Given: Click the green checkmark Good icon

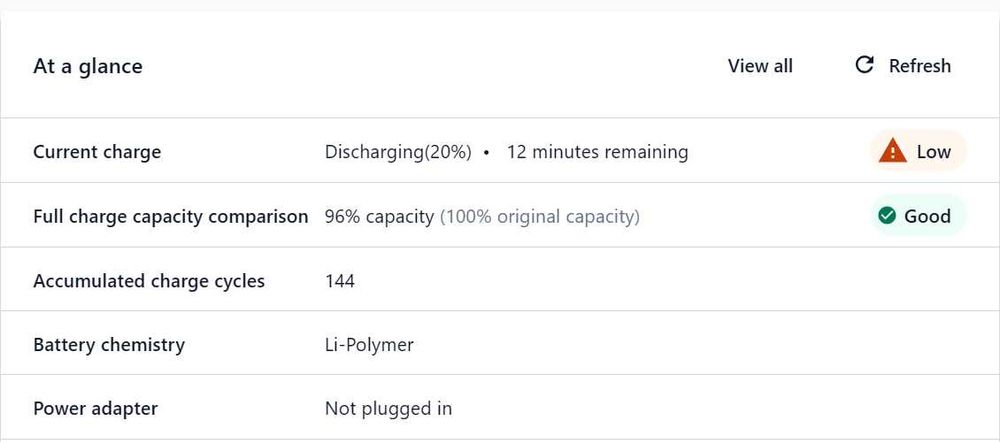Looking at the screenshot, I should (x=886, y=216).
